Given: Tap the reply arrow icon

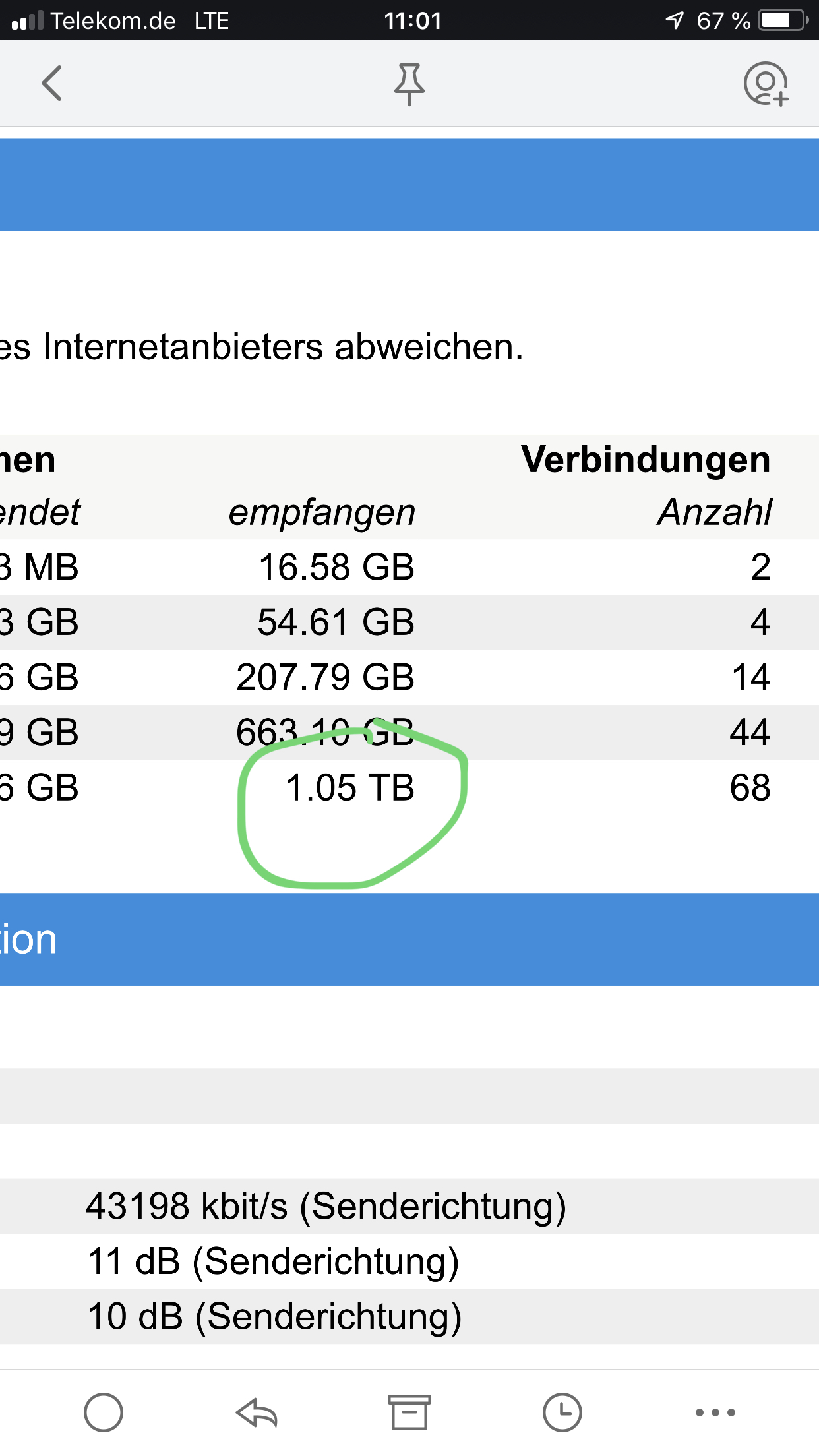Looking at the screenshot, I should (257, 1412).
